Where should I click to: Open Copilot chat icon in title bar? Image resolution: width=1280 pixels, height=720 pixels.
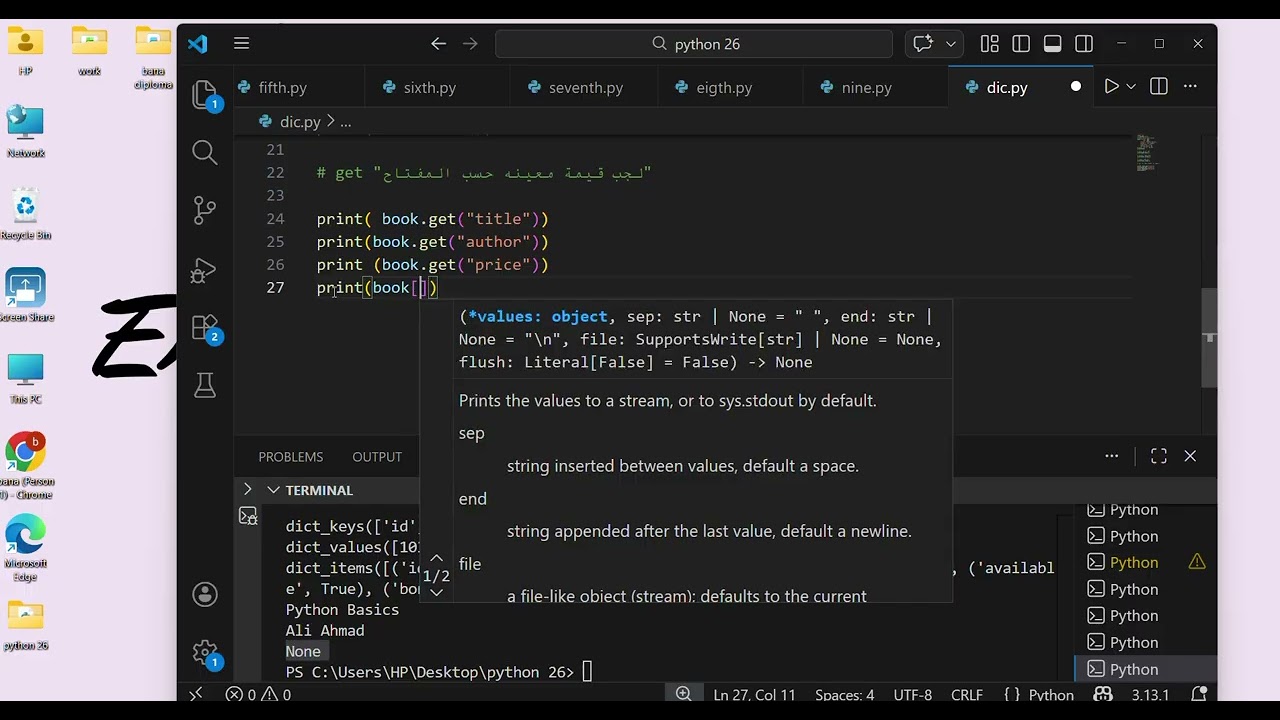coord(923,44)
